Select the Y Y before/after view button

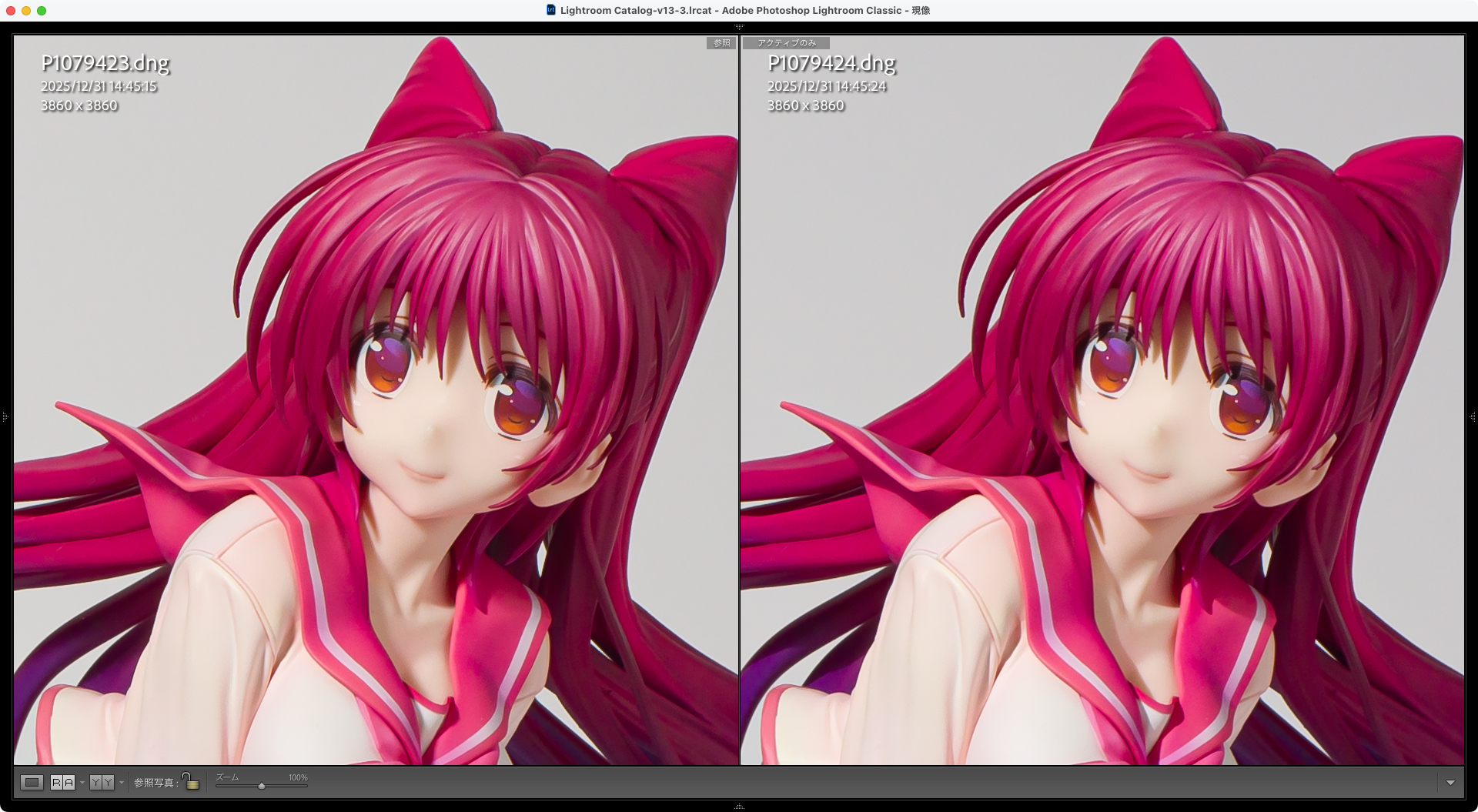tap(102, 783)
